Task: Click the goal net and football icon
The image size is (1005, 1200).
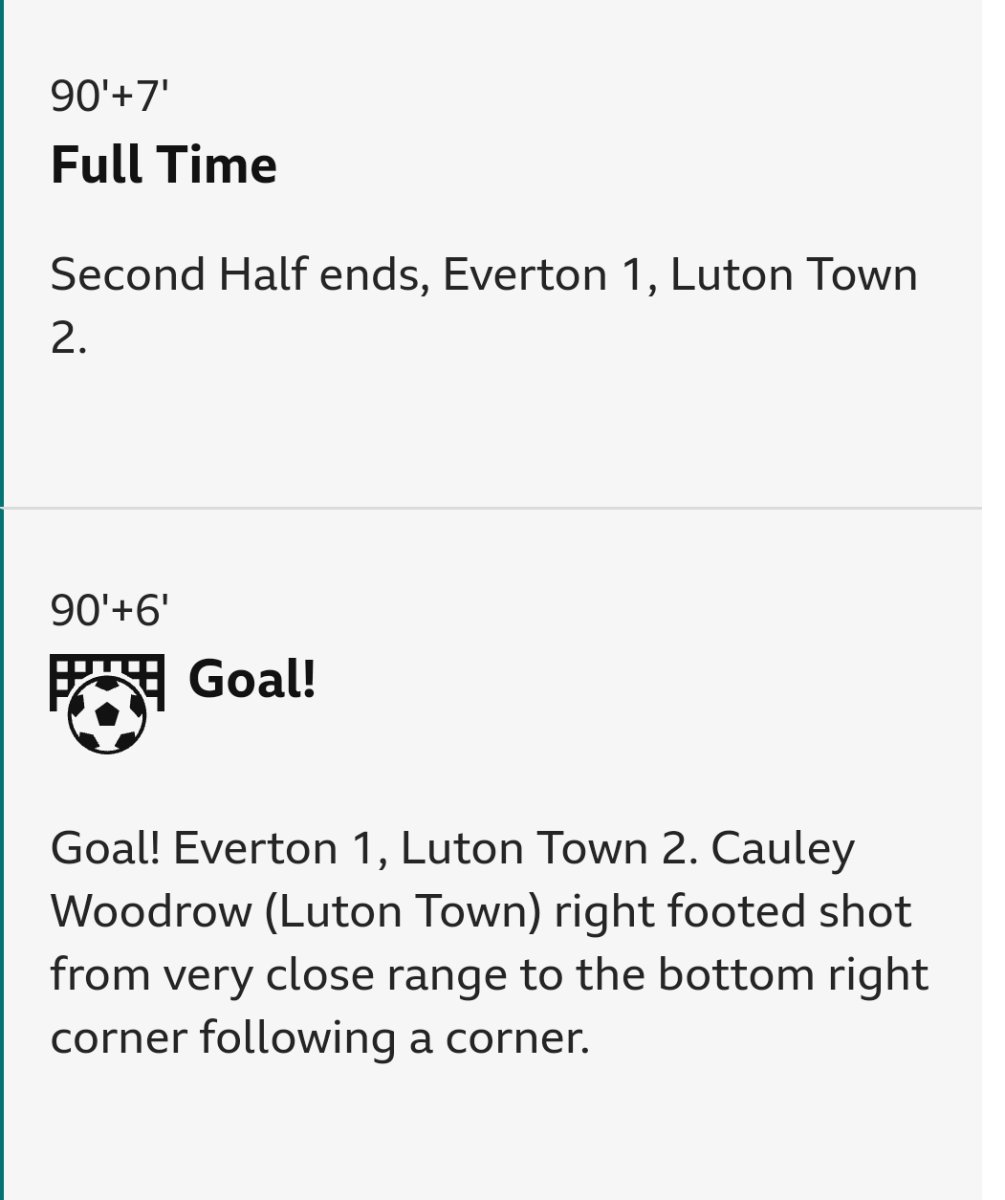Action: (x=107, y=704)
